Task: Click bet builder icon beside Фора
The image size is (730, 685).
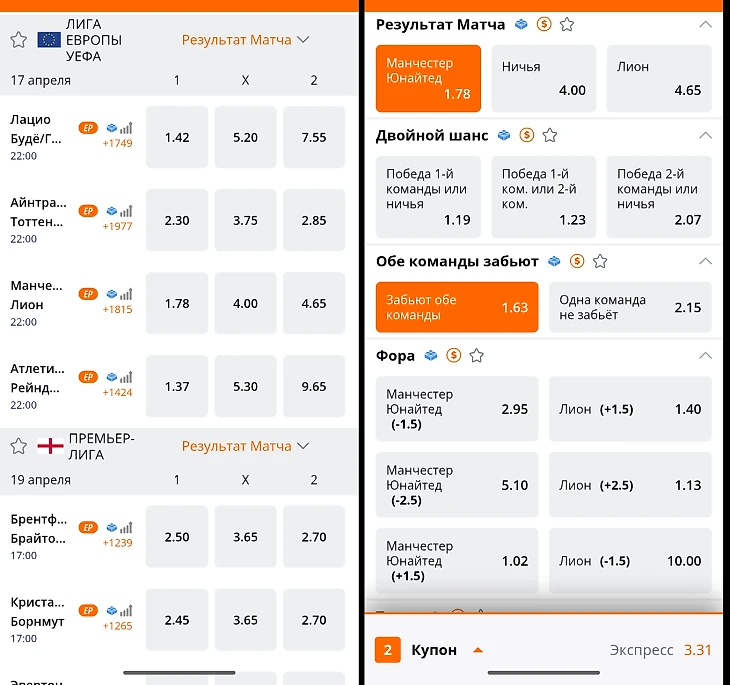Action: (431, 355)
